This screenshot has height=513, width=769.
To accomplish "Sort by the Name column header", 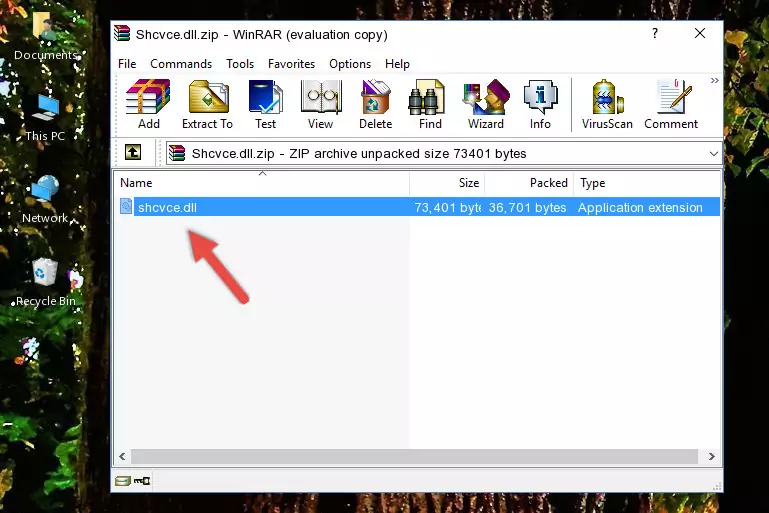I will coord(262,183).
